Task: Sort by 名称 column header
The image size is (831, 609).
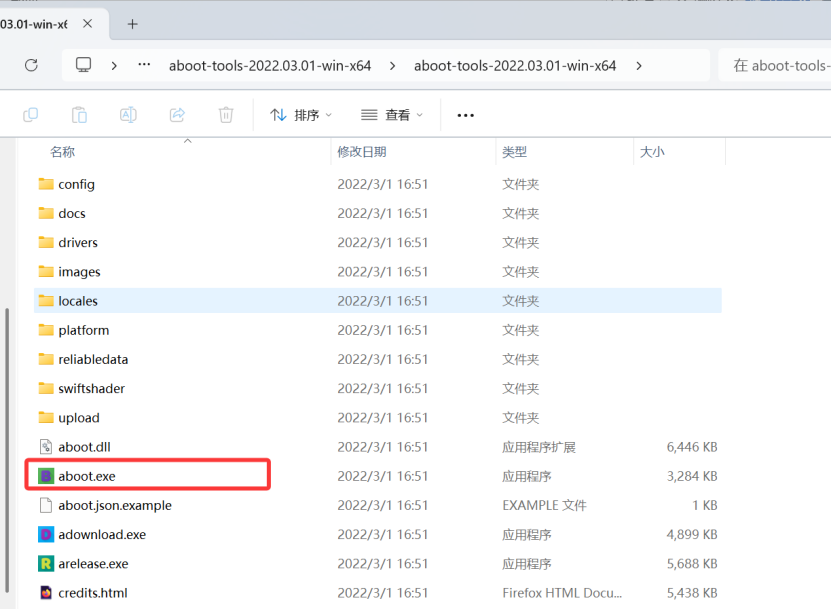Action: (x=63, y=152)
